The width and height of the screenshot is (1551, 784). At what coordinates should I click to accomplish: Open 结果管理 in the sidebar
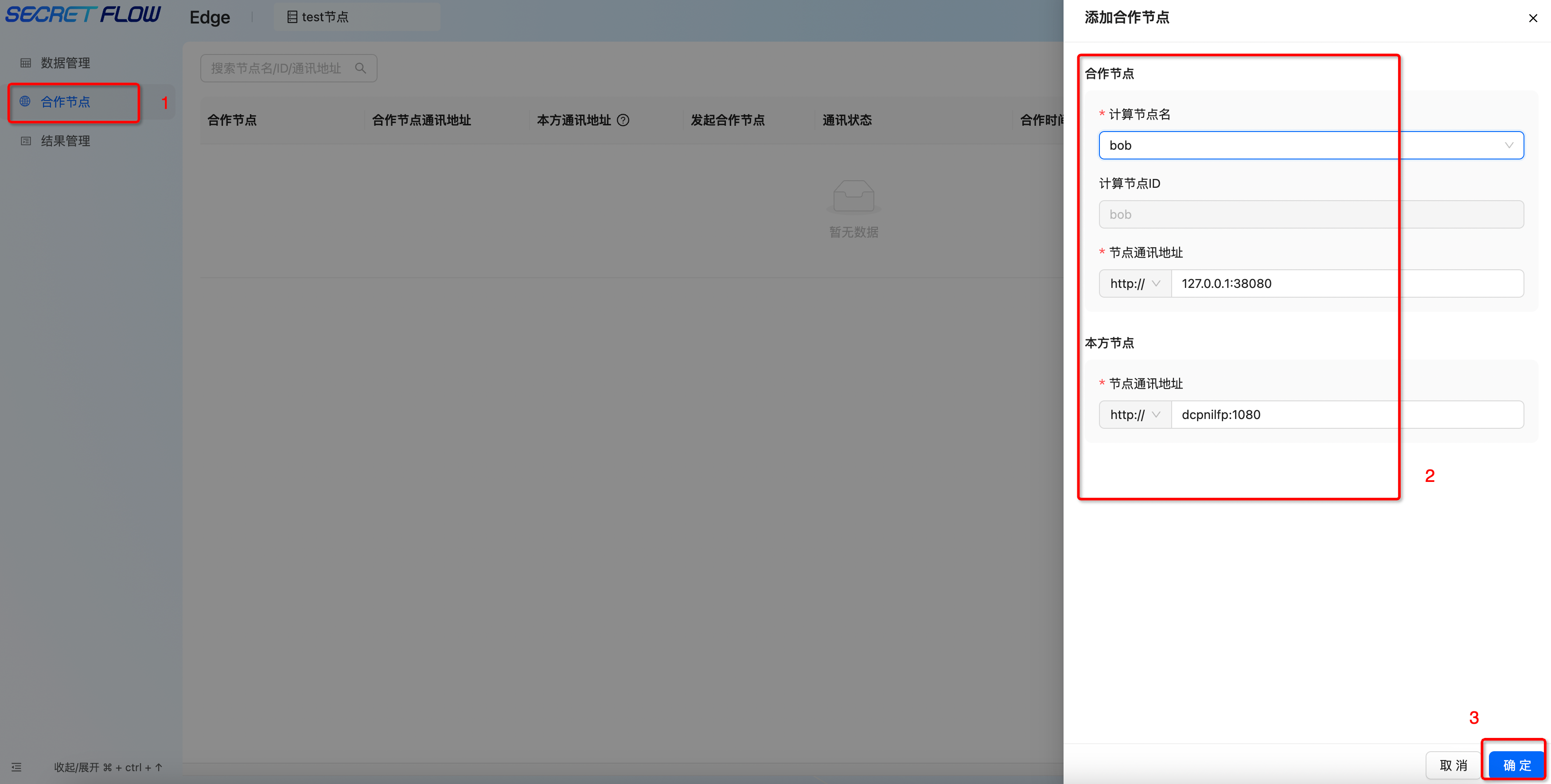click(65, 141)
